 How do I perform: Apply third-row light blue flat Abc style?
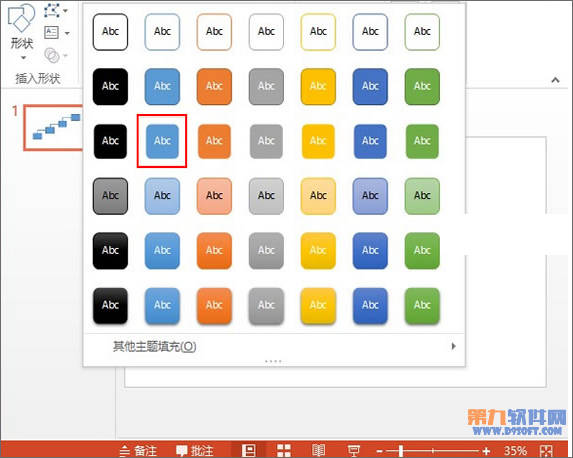click(162, 141)
